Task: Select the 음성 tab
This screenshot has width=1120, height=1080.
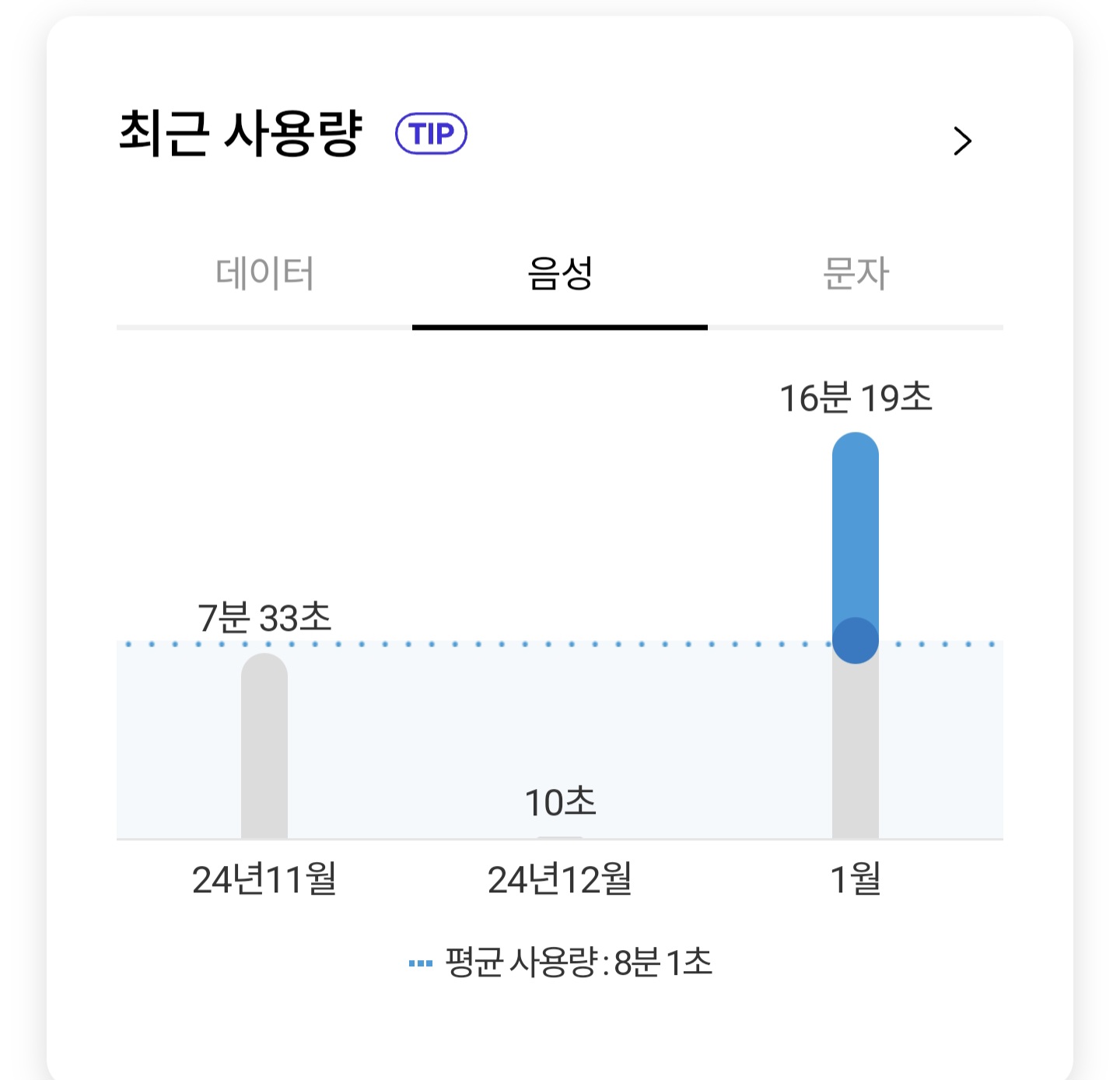Action: (560, 274)
